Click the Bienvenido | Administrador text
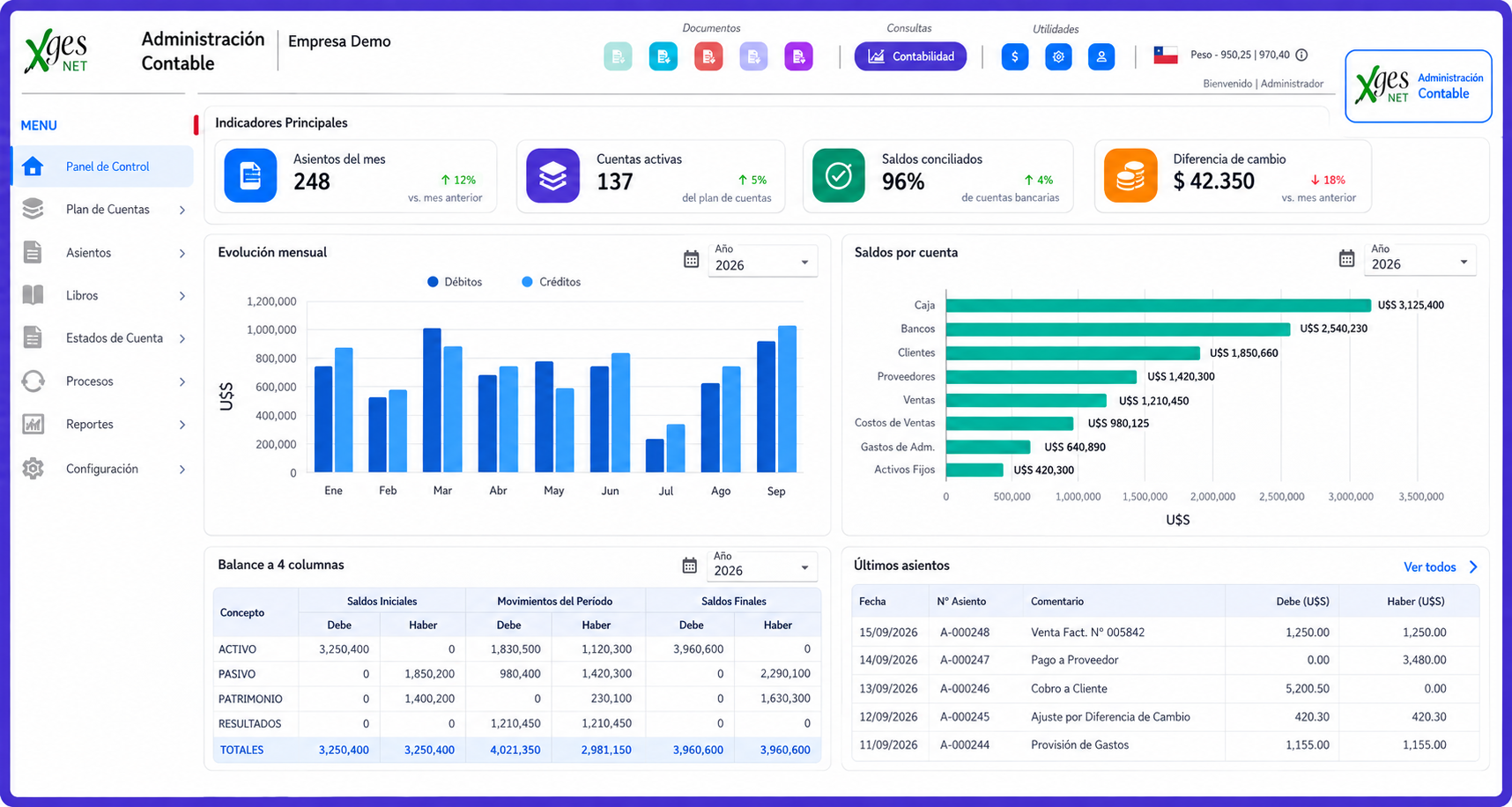The image size is (1512, 807). coord(1263,84)
